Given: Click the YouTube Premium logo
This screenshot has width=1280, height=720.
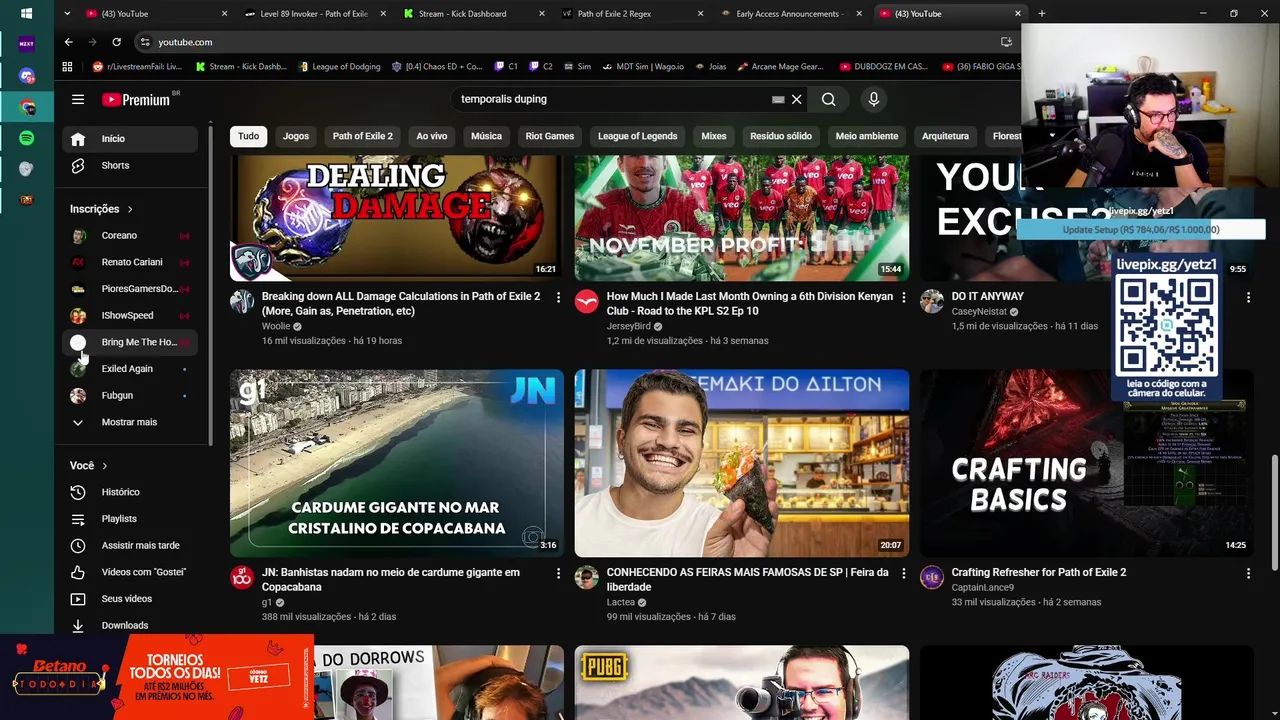Looking at the screenshot, I should click(x=136, y=99).
